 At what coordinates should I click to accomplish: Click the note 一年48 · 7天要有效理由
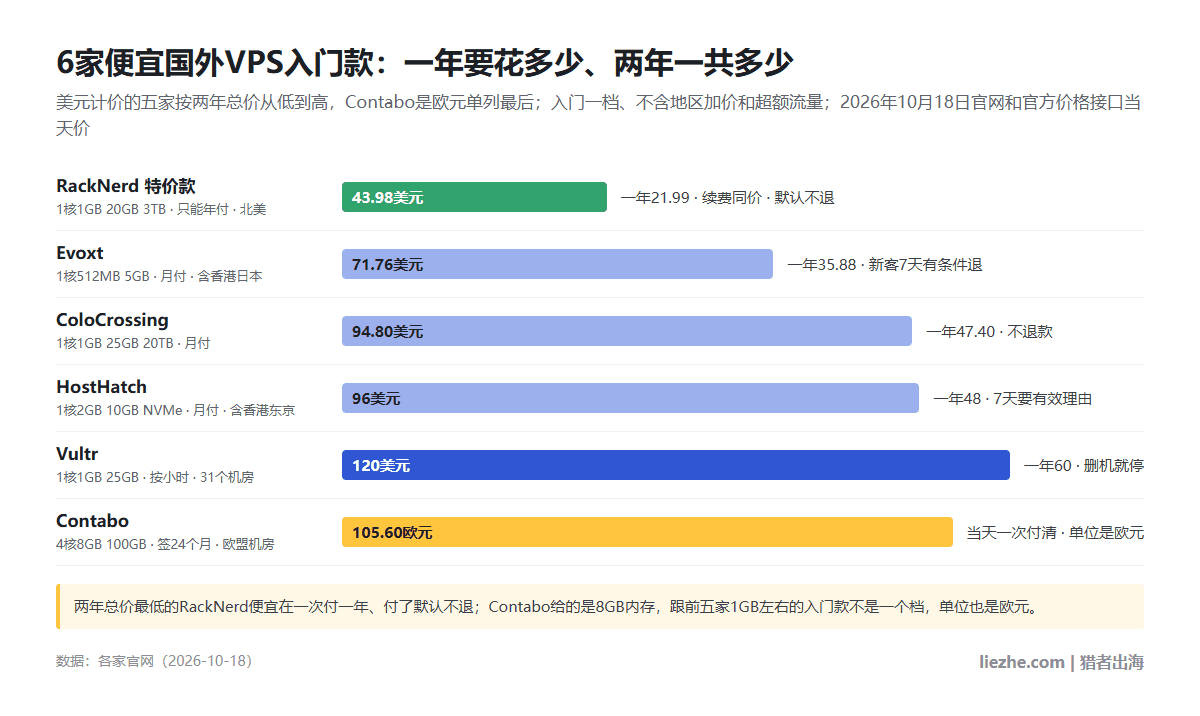pos(1012,399)
